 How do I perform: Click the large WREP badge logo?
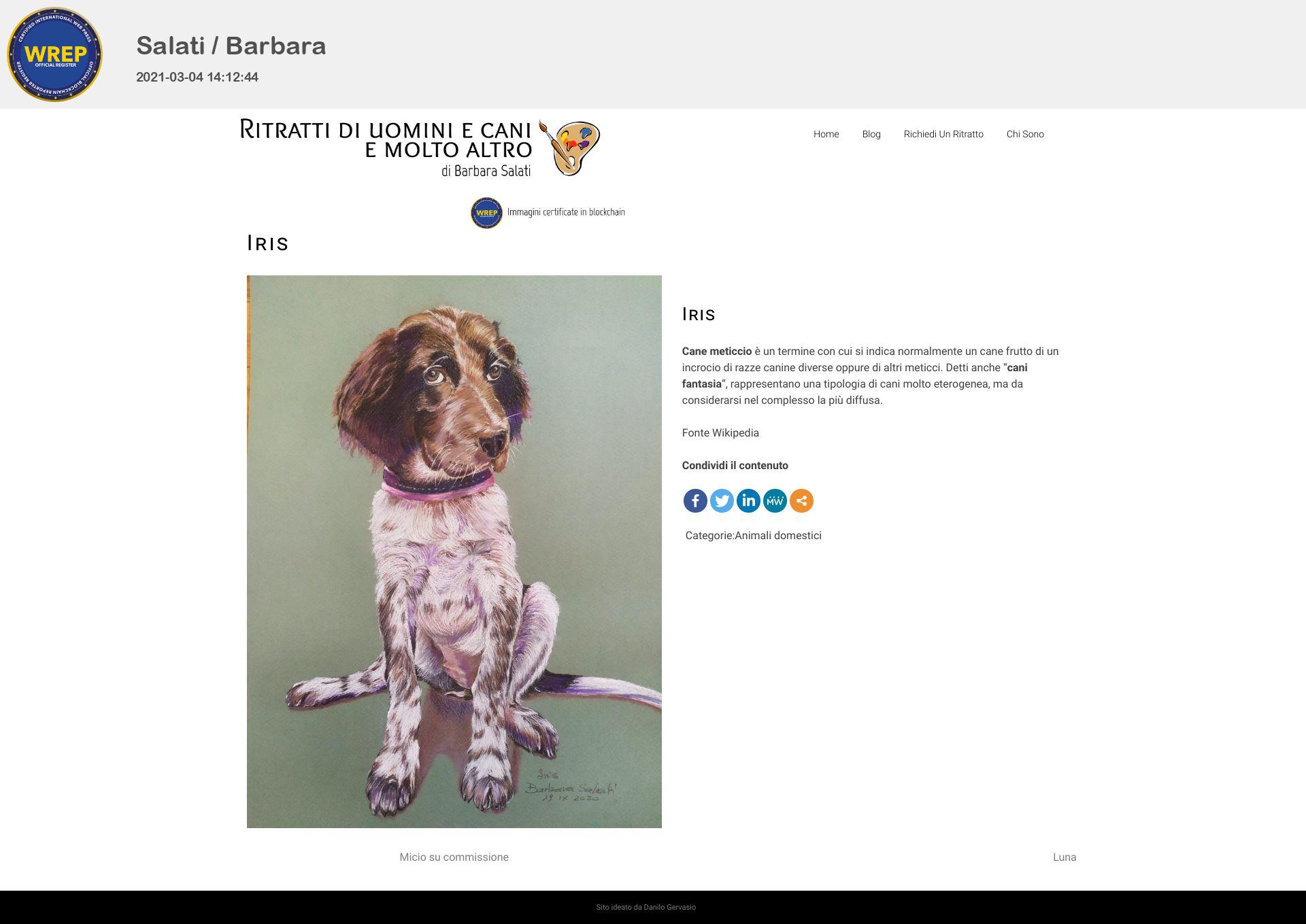(54, 54)
